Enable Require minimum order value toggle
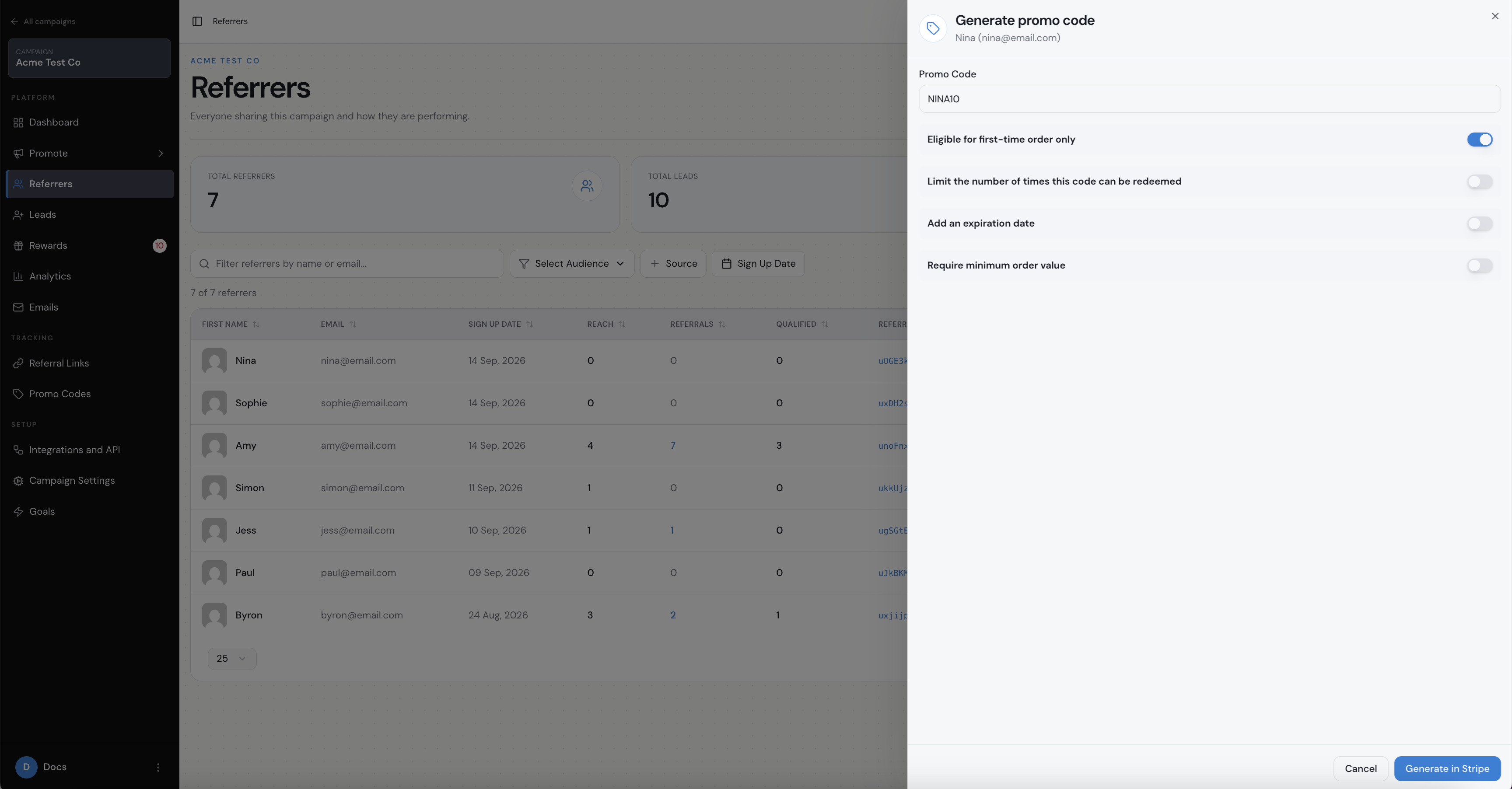This screenshot has height=789, width=1512. click(x=1480, y=265)
